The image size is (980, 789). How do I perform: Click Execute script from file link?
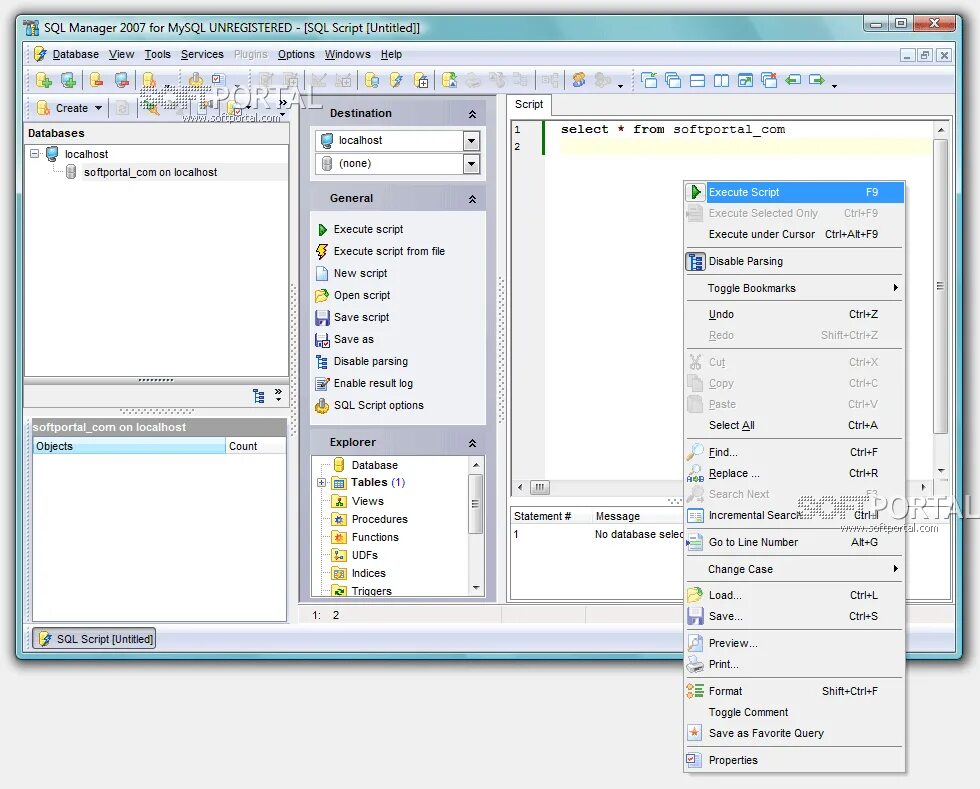click(x=389, y=251)
